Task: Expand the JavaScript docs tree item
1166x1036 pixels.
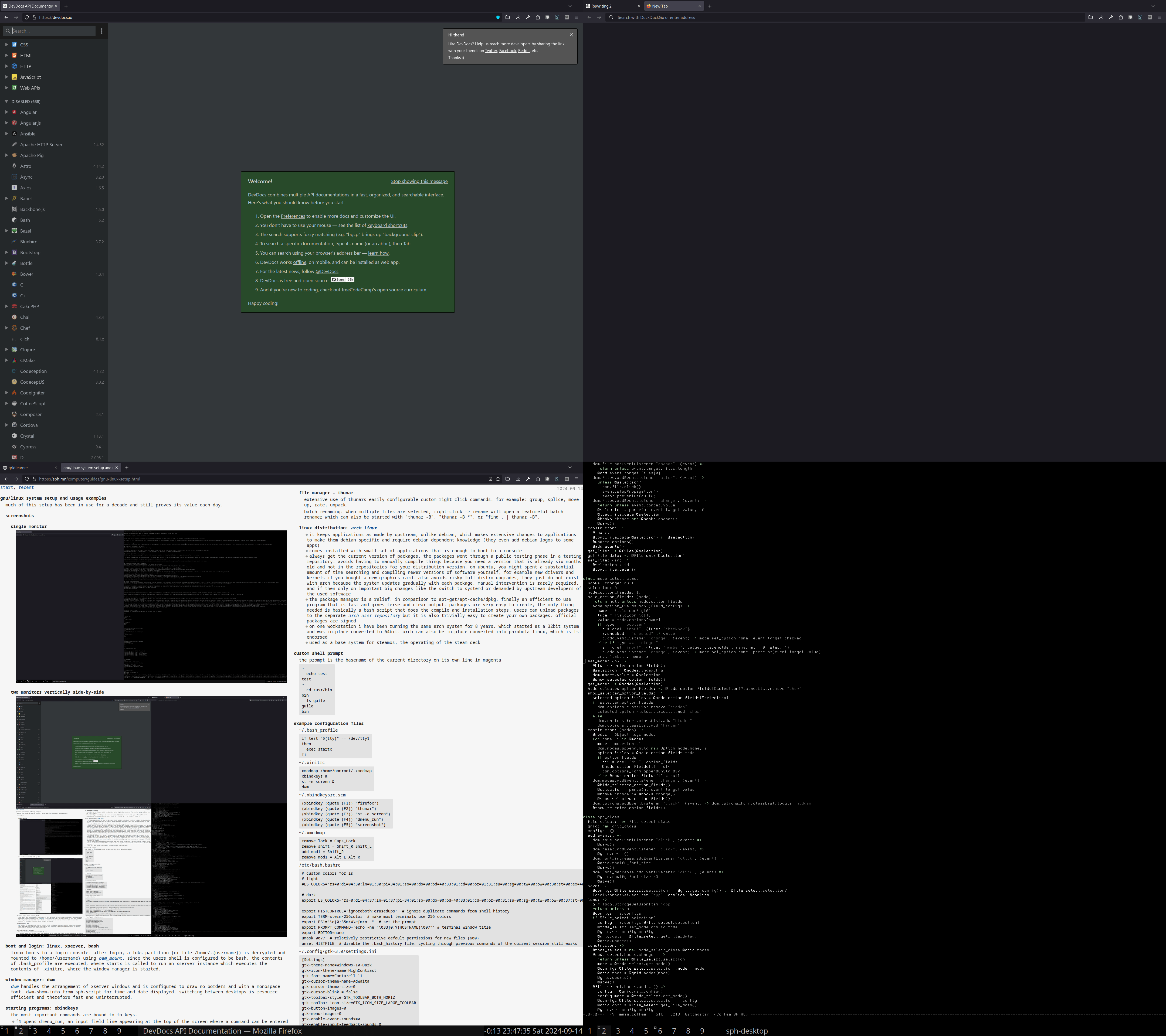Action: point(6,77)
